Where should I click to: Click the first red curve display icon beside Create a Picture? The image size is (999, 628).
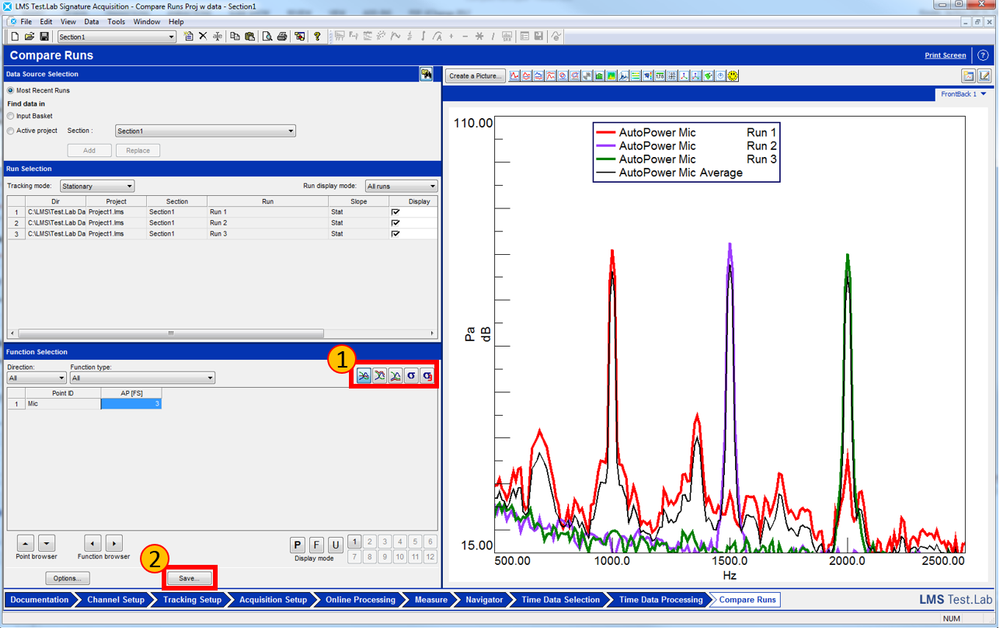pyautogui.click(x=514, y=76)
